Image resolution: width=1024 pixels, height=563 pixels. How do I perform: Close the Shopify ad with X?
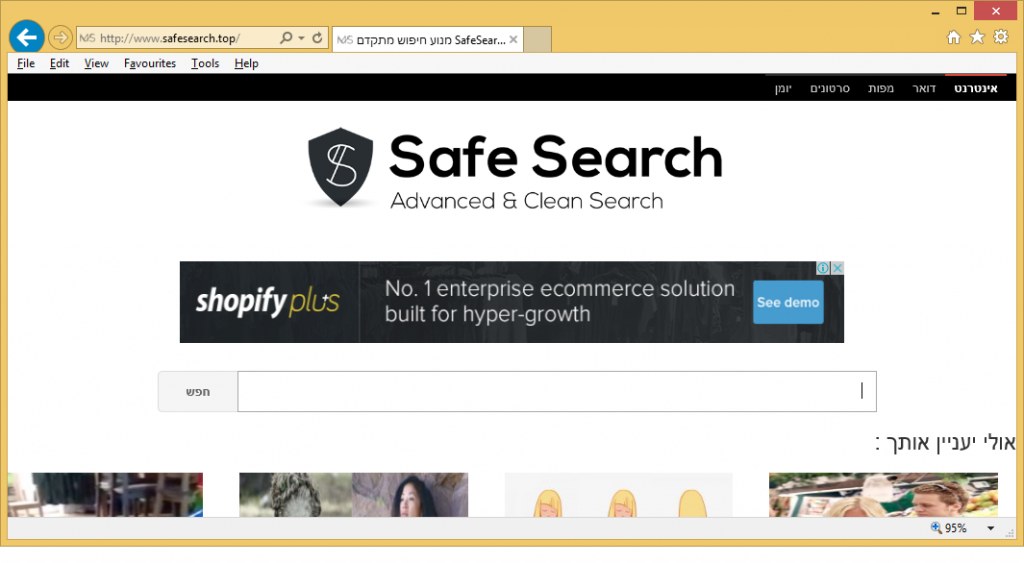pyautogui.click(x=837, y=268)
